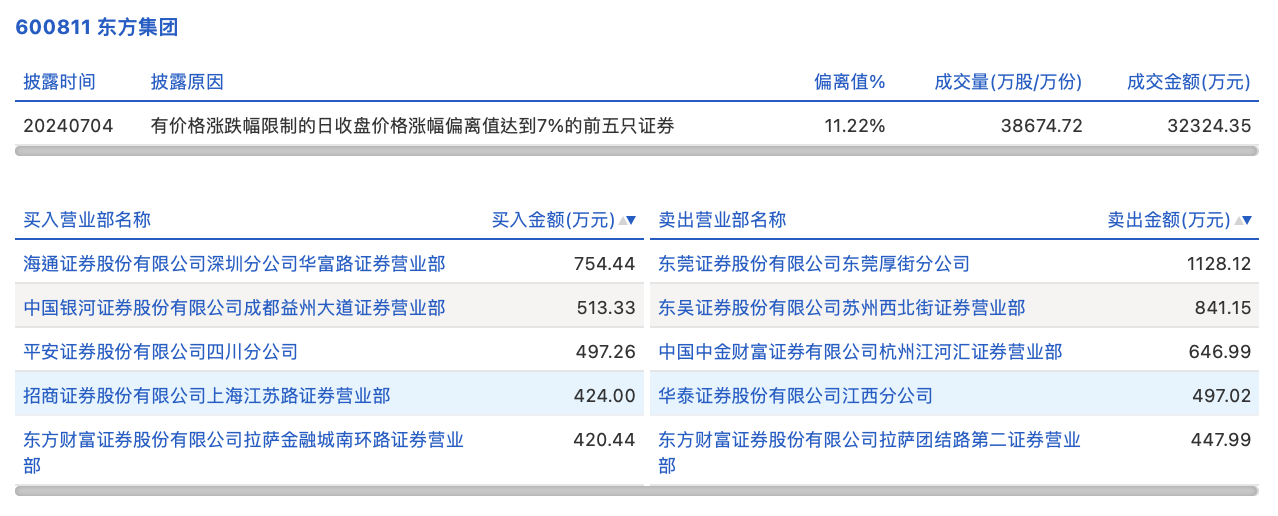Open 海通证券深圳分公司华富路证券营业部 entry
1278x516 pixels.
(x=235, y=264)
